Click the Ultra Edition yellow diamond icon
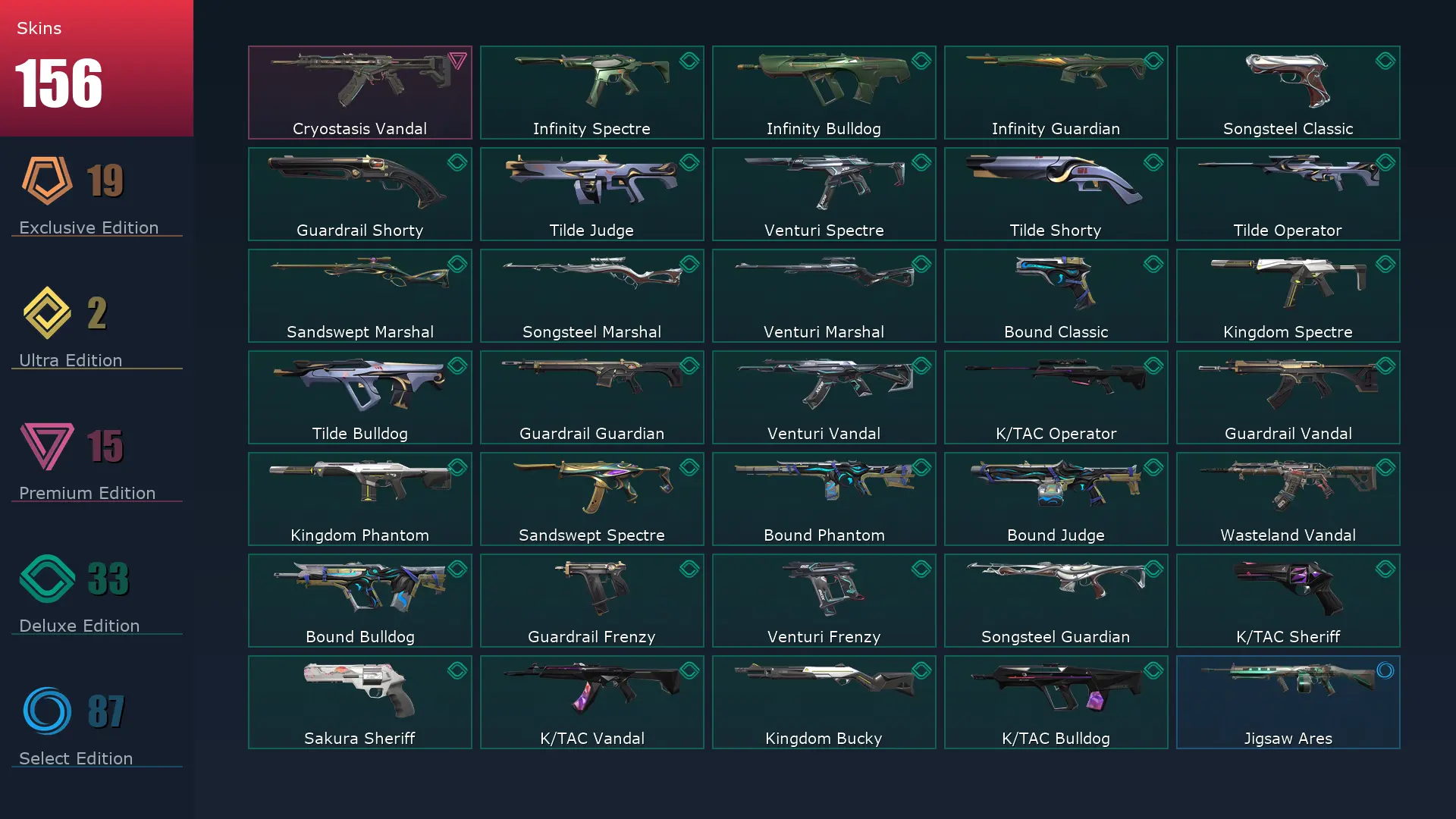1456x819 pixels. [x=47, y=312]
